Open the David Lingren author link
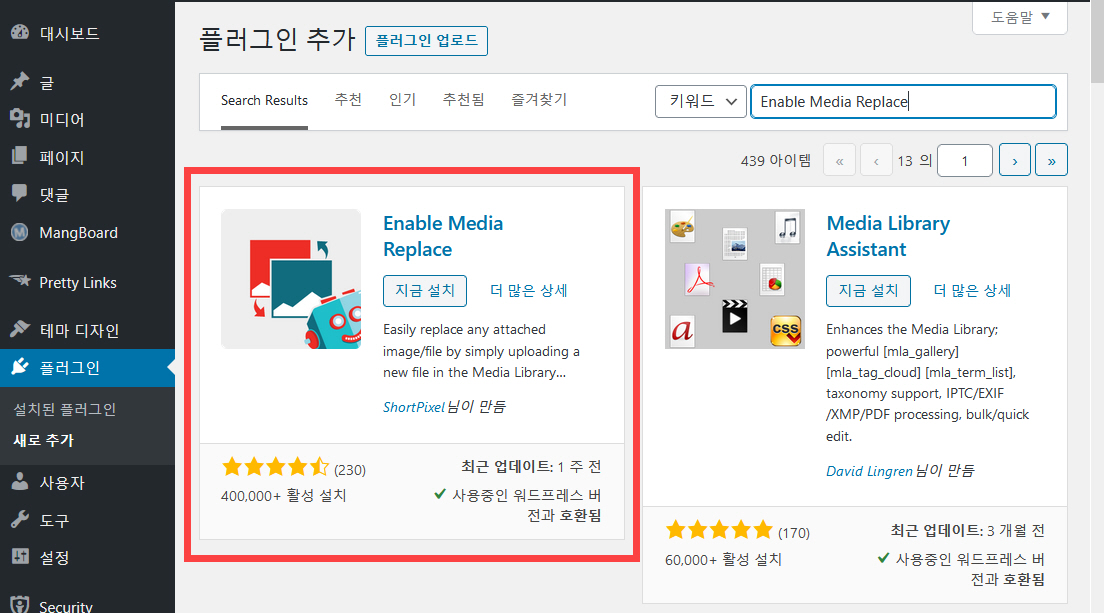The width and height of the screenshot is (1104, 613). [x=869, y=471]
